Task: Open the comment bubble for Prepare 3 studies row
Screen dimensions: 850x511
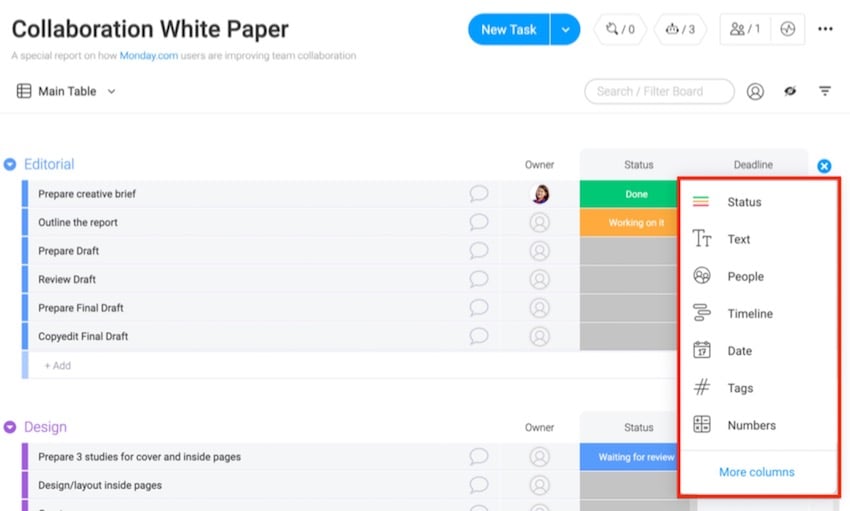Action: pyautogui.click(x=479, y=457)
